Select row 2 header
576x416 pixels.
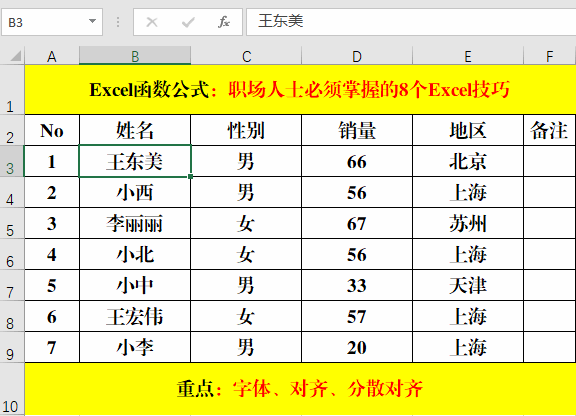coord(12,130)
